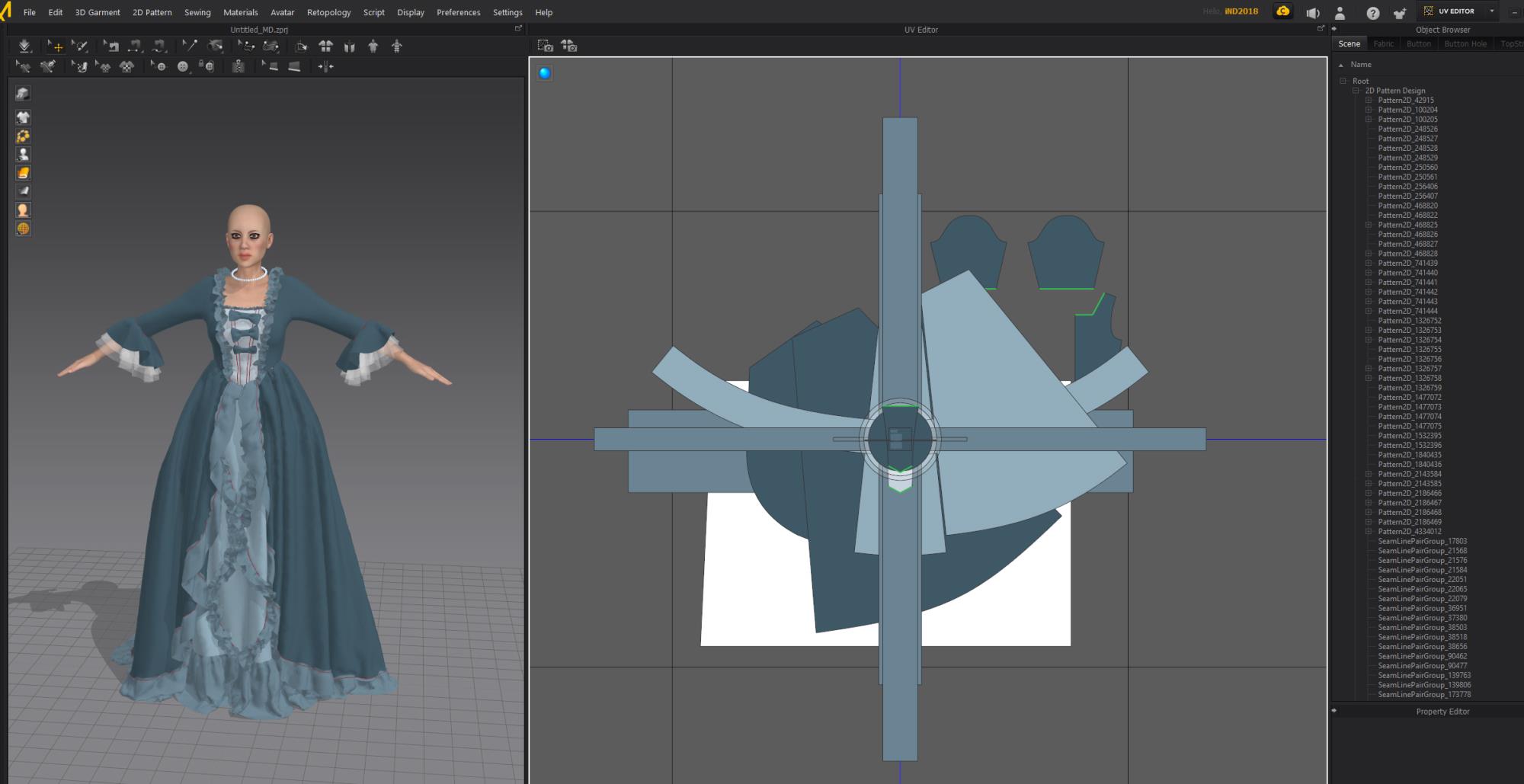The width and height of the screenshot is (1524, 784).
Task: Switch to the Button Hole tab
Action: point(1465,43)
